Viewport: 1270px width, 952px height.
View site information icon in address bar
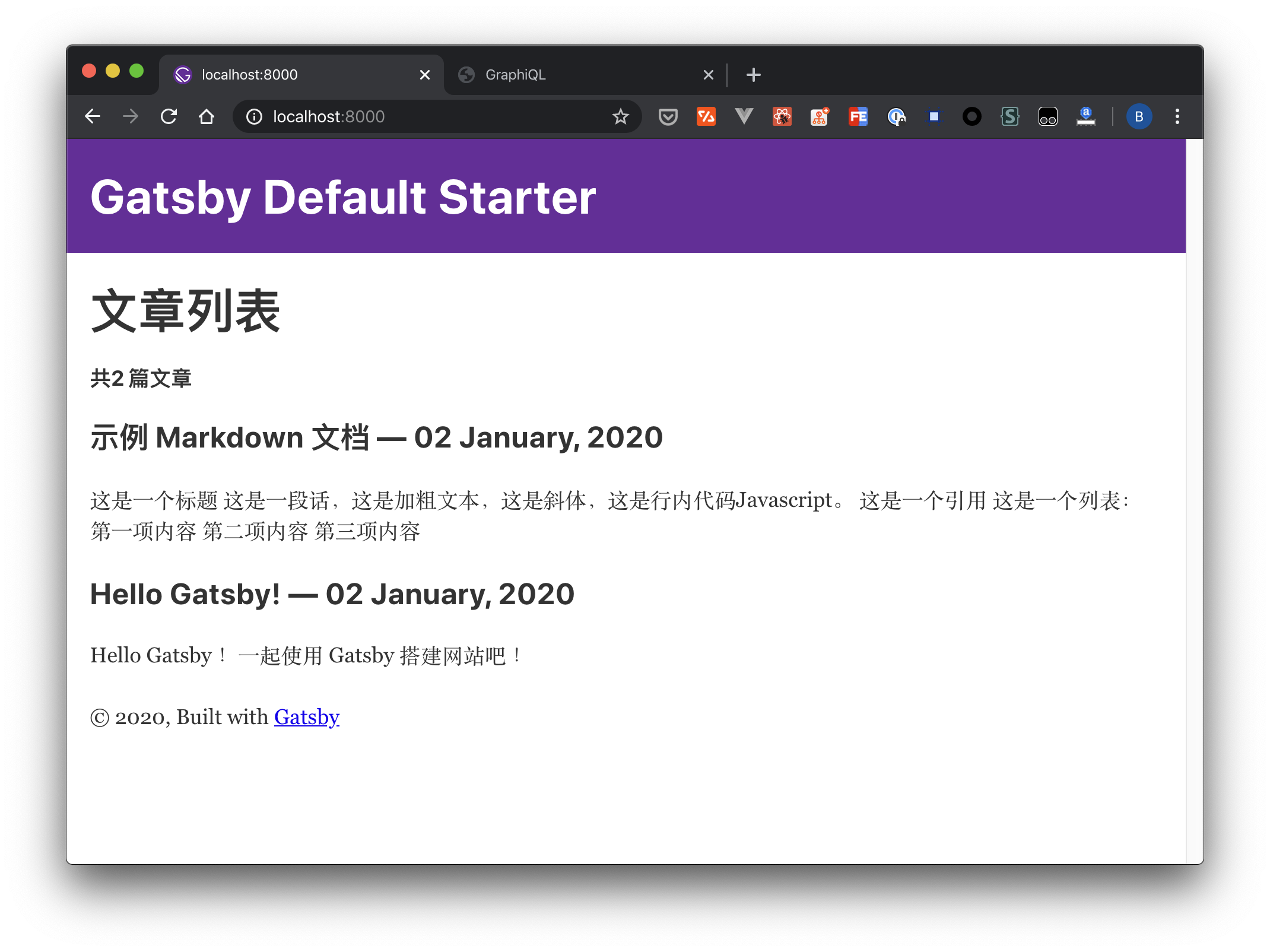[254, 117]
